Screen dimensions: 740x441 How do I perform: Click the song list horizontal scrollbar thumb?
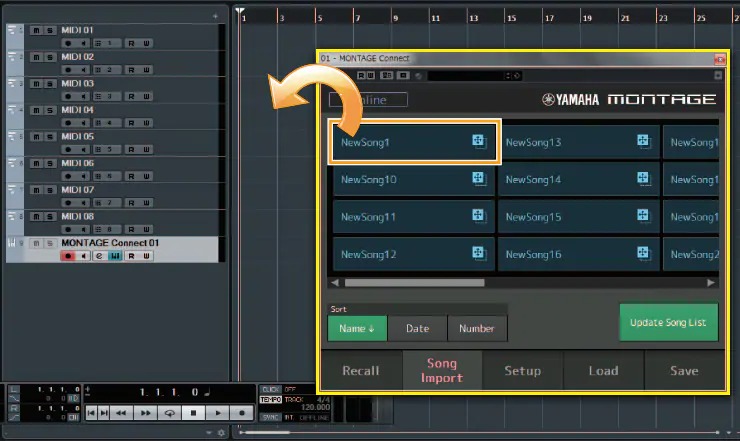(x=414, y=283)
